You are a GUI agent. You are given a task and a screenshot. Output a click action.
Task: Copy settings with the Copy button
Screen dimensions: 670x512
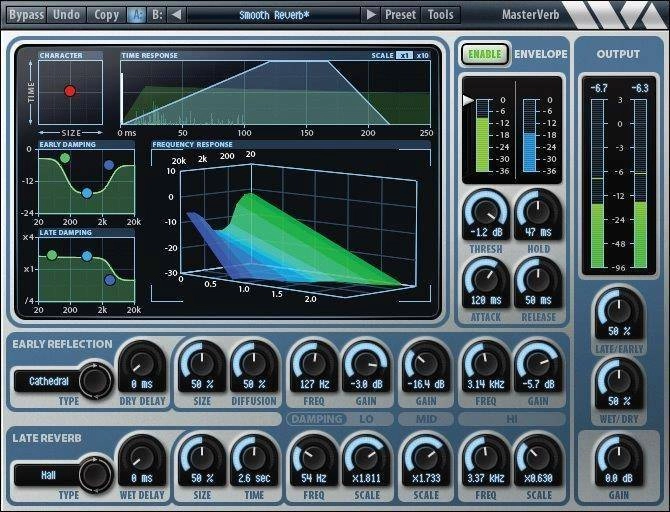(x=106, y=15)
